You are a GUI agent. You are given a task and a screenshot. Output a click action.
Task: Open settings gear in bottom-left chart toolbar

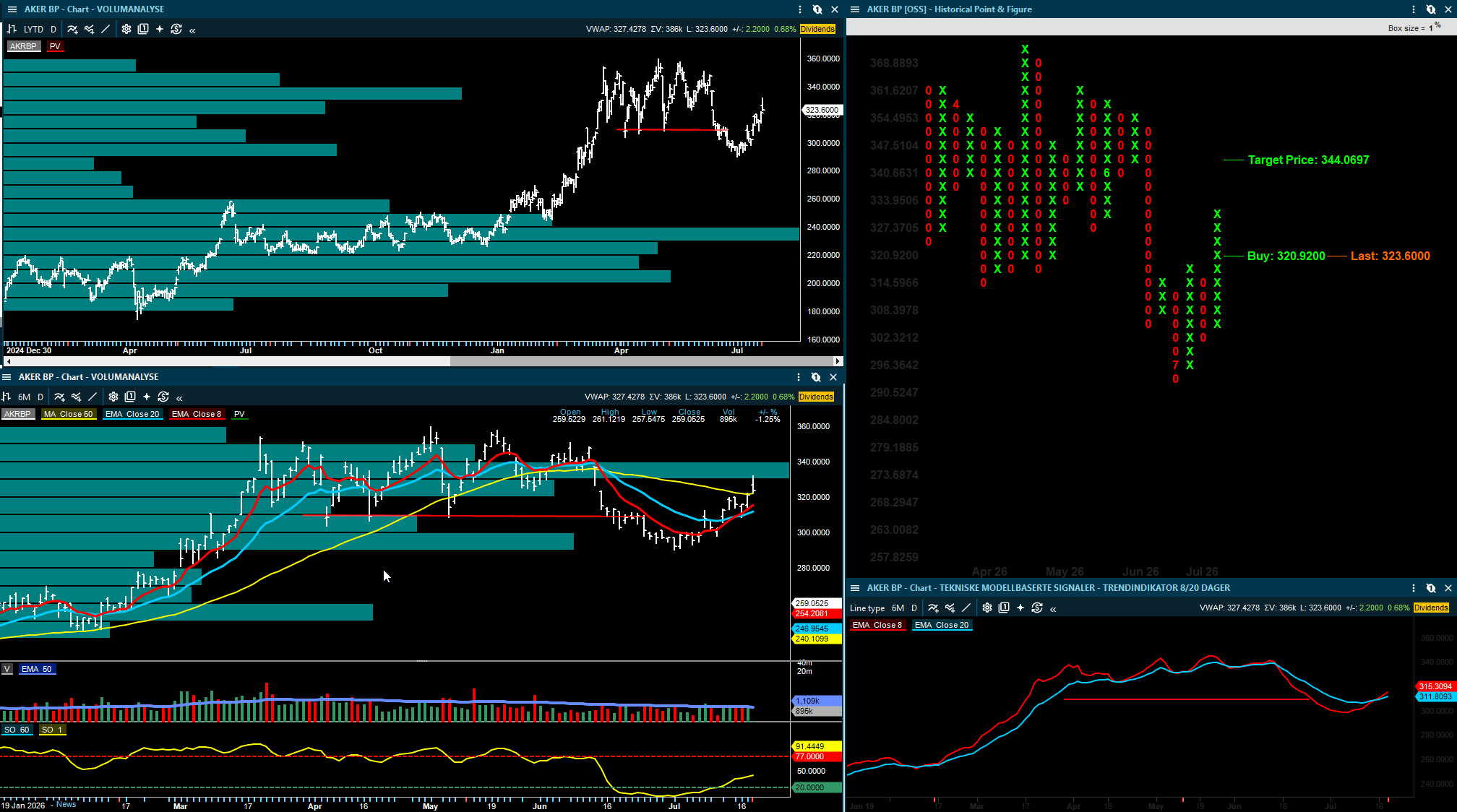pyautogui.click(x=113, y=397)
